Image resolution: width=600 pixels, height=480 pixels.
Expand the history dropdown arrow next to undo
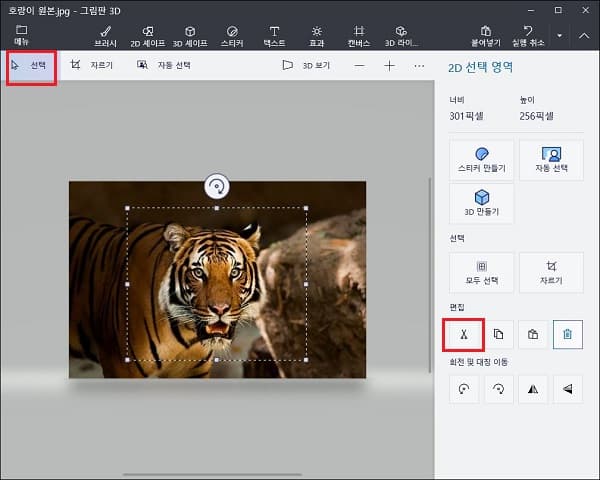[559, 36]
